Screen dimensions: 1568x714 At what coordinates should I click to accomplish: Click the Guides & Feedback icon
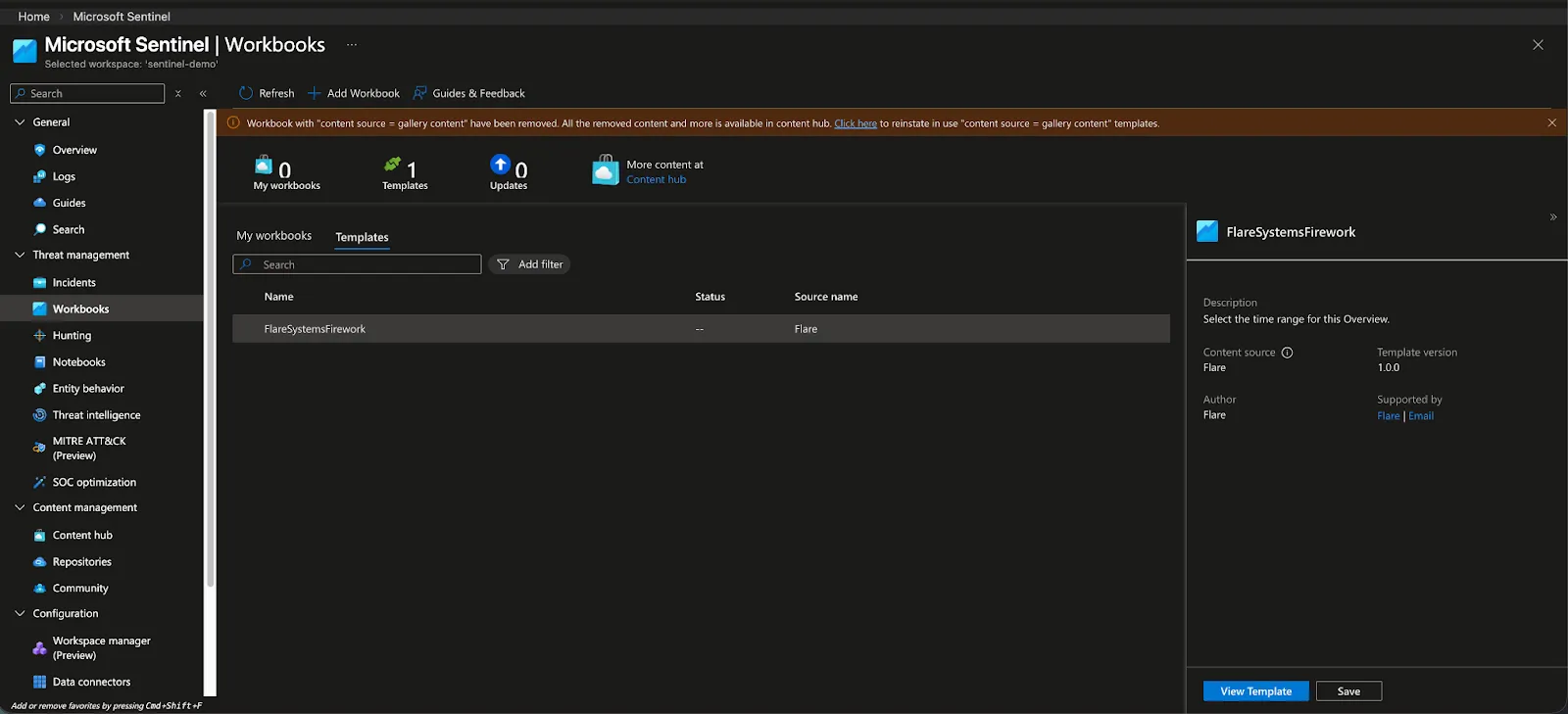tap(419, 93)
